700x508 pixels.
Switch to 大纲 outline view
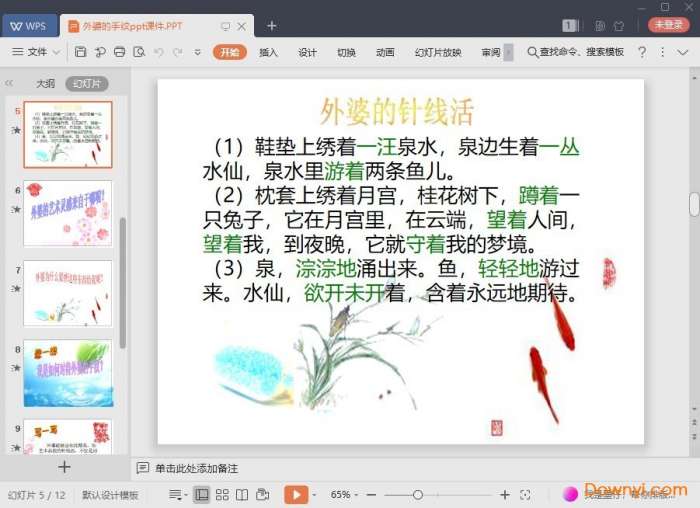pos(45,83)
